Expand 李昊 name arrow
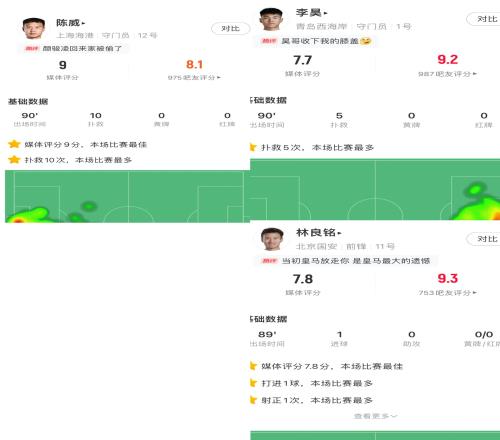 tap(326, 13)
